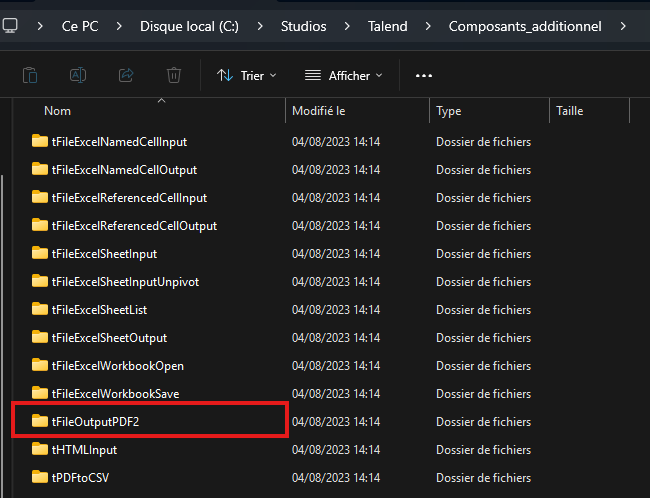Open the three-dots More options menu
This screenshot has height=498, width=650.
click(x=423, y=75)
